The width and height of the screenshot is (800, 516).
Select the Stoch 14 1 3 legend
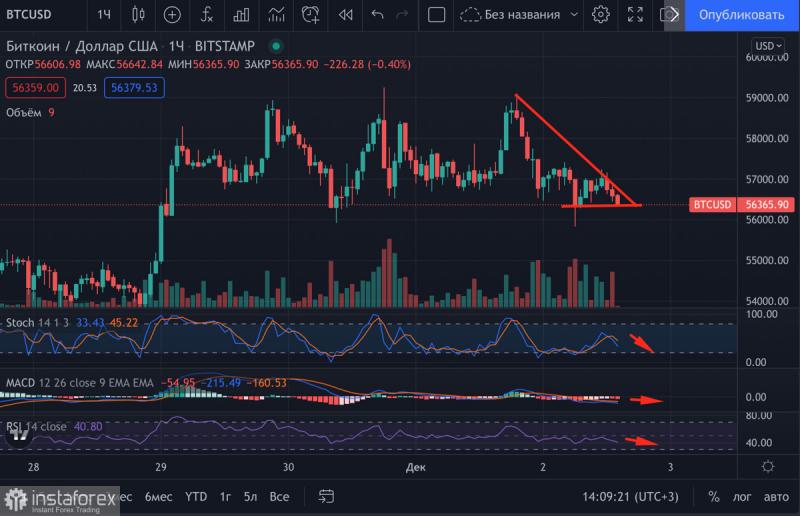[x=37, y=323]
